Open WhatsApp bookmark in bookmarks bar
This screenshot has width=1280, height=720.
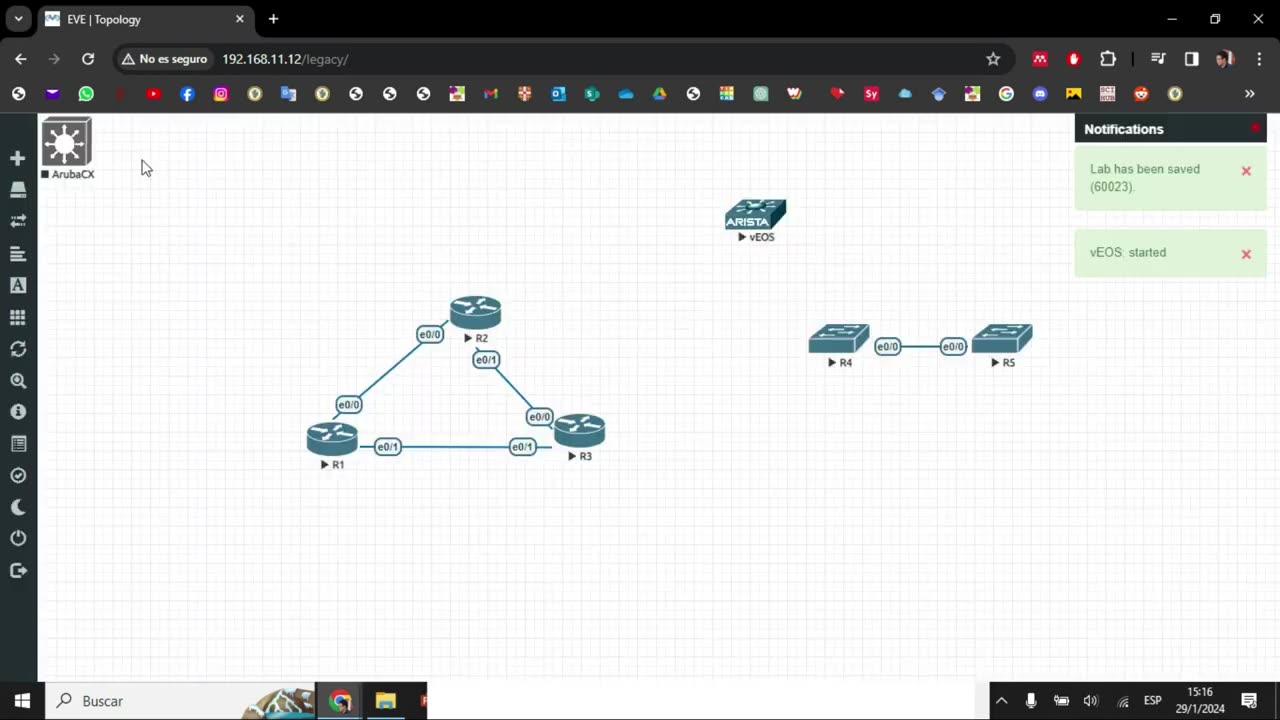pos(86,94)
